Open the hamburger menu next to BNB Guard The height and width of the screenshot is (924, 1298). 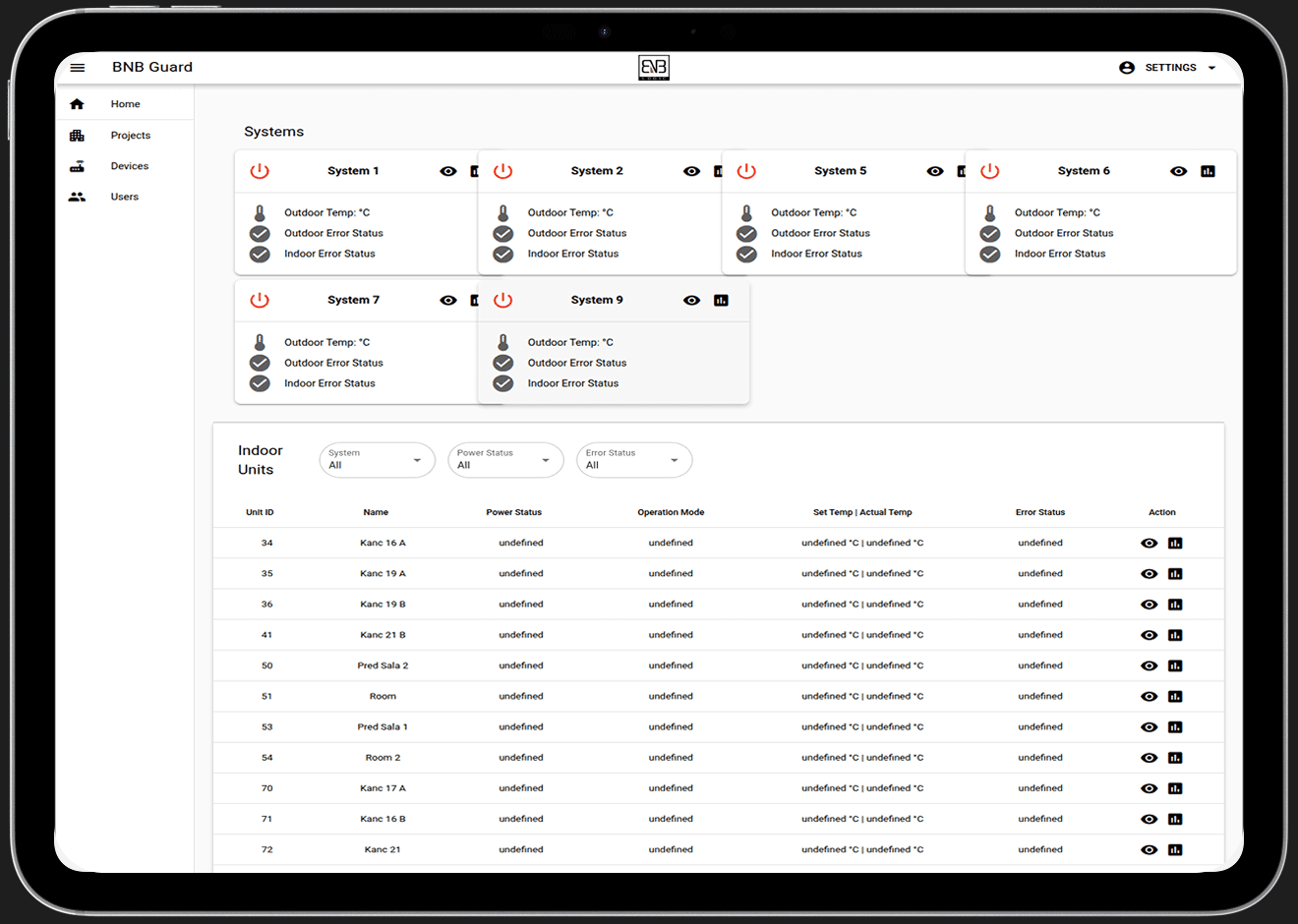[78, 68]
